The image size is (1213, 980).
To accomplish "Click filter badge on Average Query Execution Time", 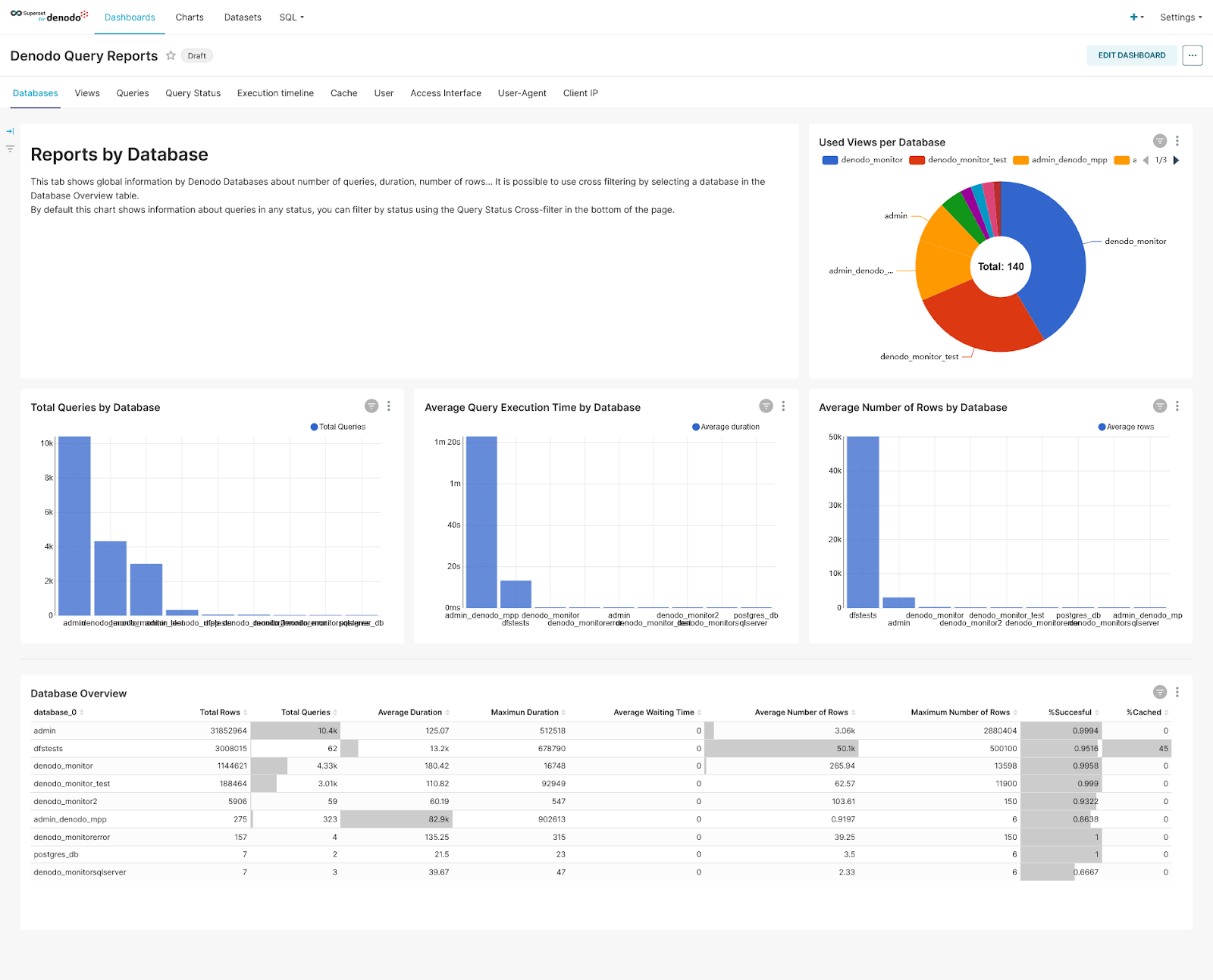I will 766,406.
